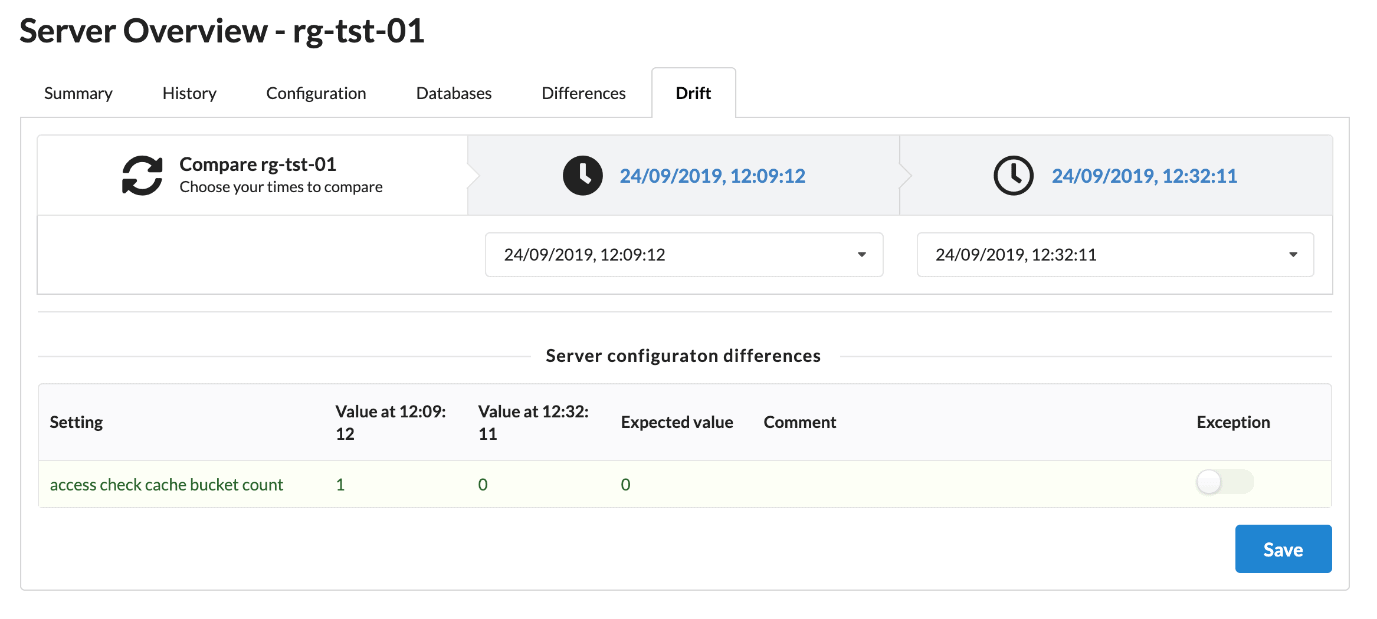Click blue 12:32:11 timestamp beside outlined clock
This screenshot has width=1377, height=619.
point(1144,176)
